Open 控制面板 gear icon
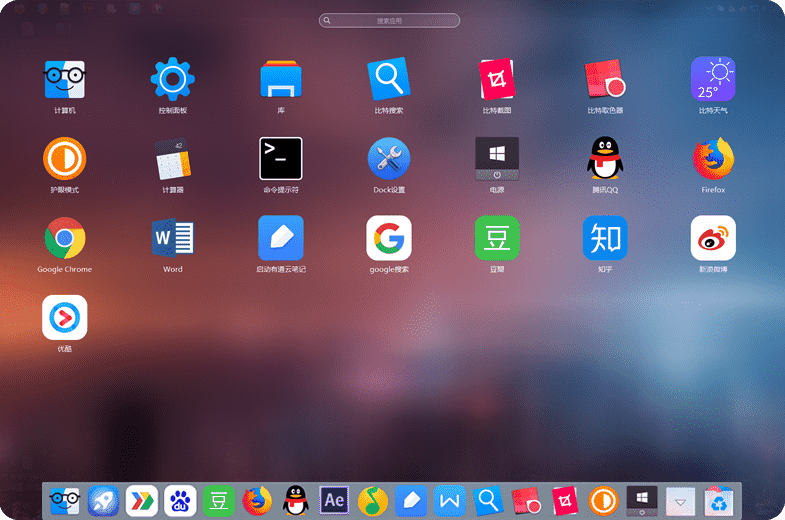This screenshot has height=520, width=785. pos(173,79)
